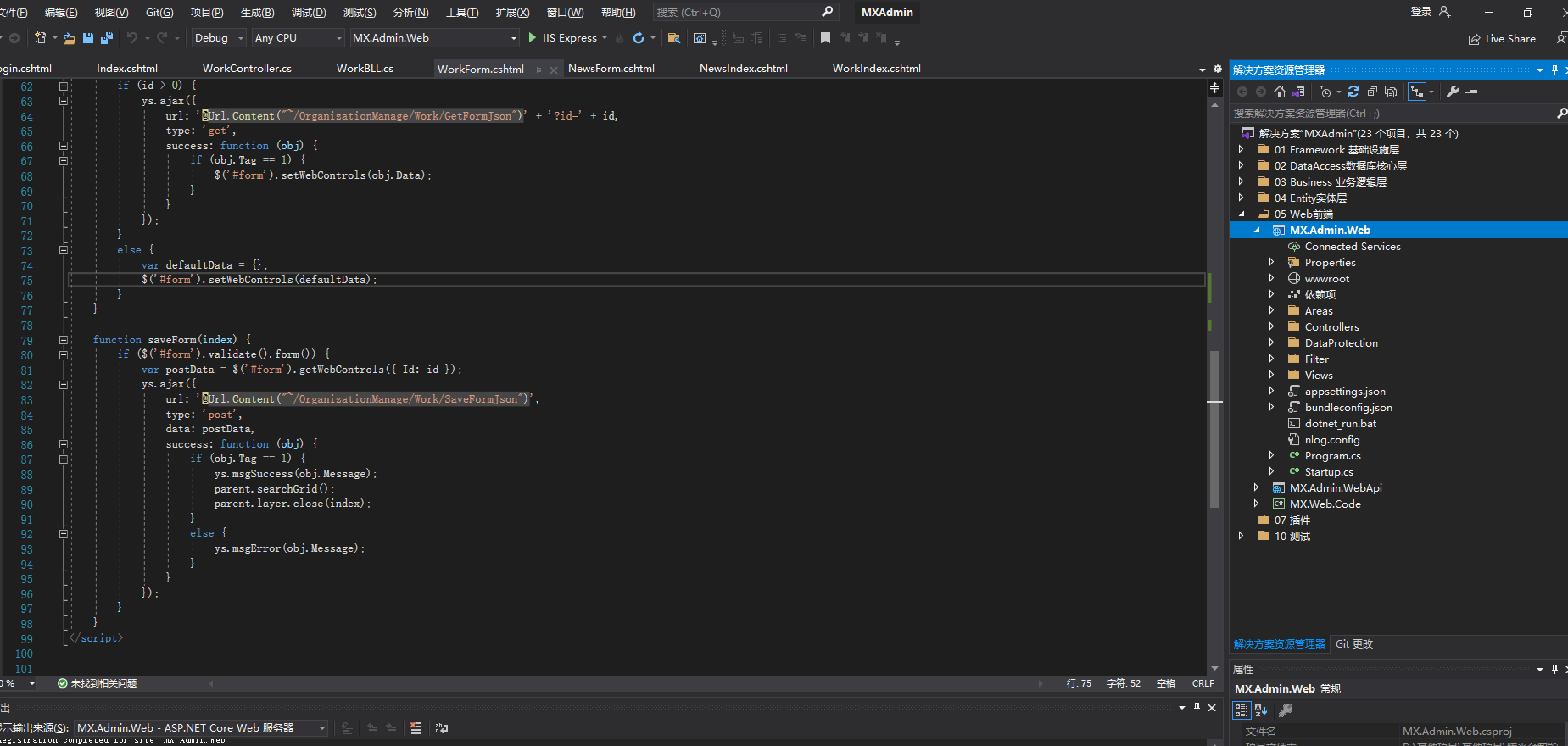Click the Categorized icon in Properties panel
Screen dimensions: 1568x746
coord(1242,710)
